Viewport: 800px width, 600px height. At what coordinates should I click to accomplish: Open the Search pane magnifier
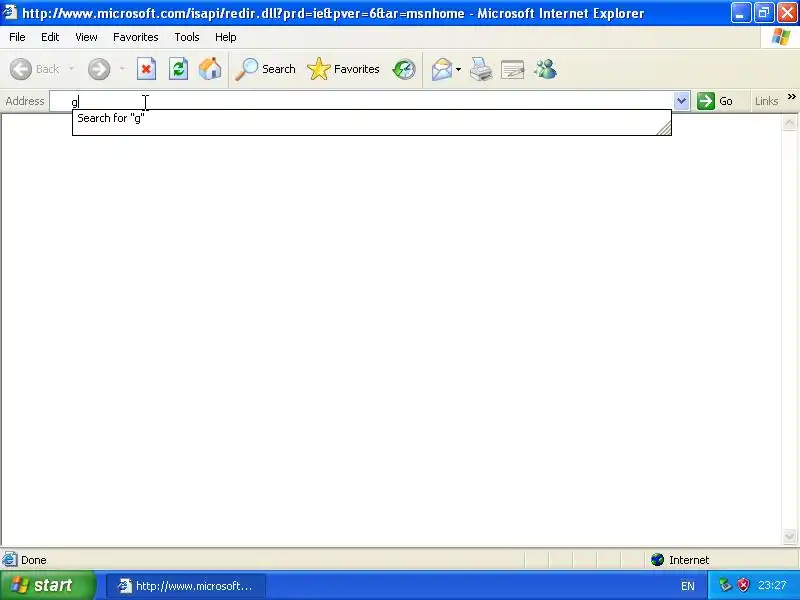click(x=246, y=69)
